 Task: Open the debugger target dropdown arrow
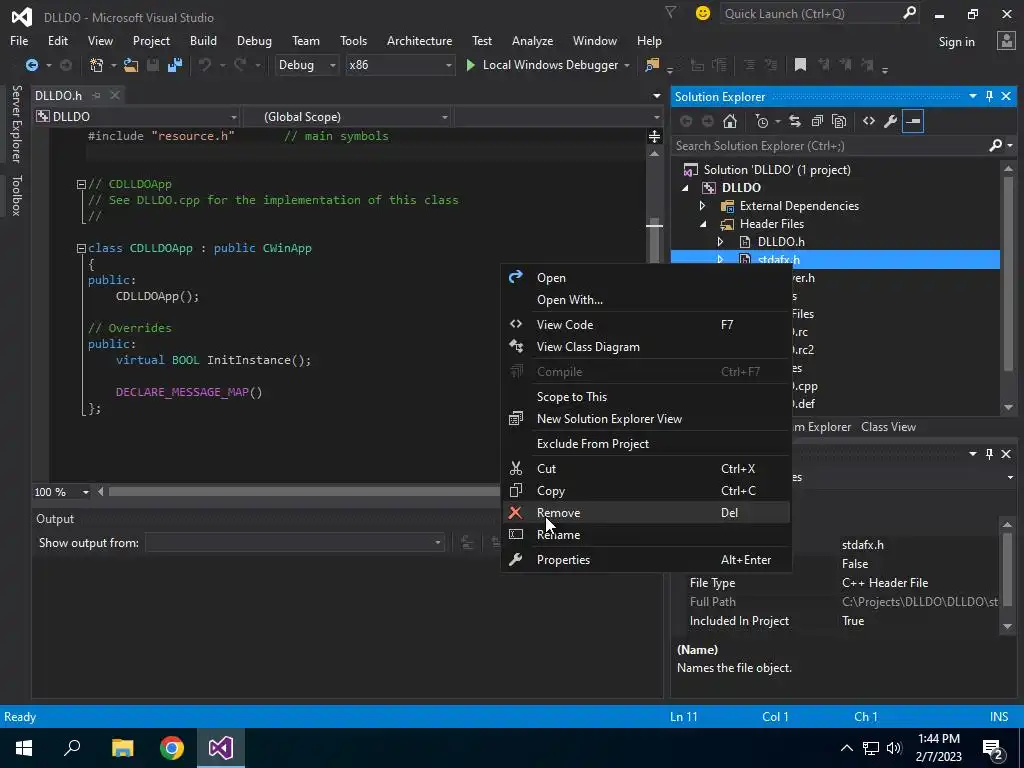[627, 65]
